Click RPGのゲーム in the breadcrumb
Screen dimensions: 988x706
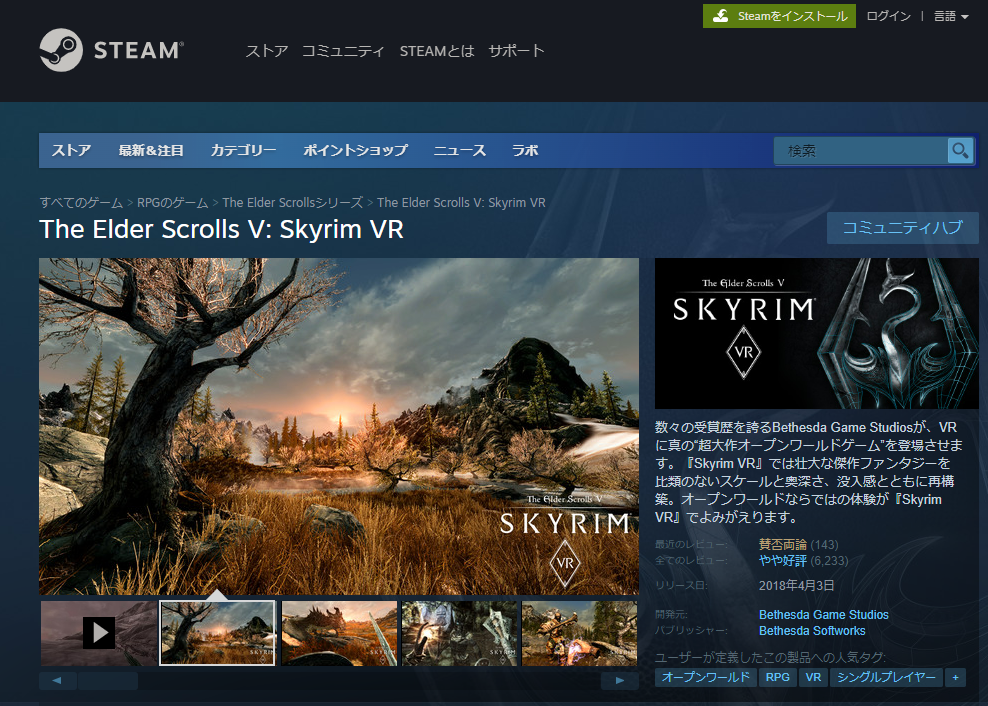coord(172,203)
